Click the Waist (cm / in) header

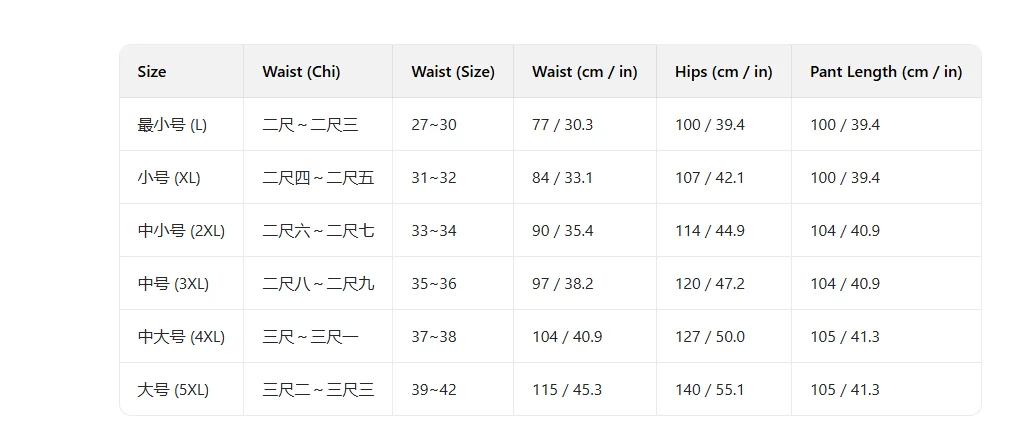[x=584, y=72]
